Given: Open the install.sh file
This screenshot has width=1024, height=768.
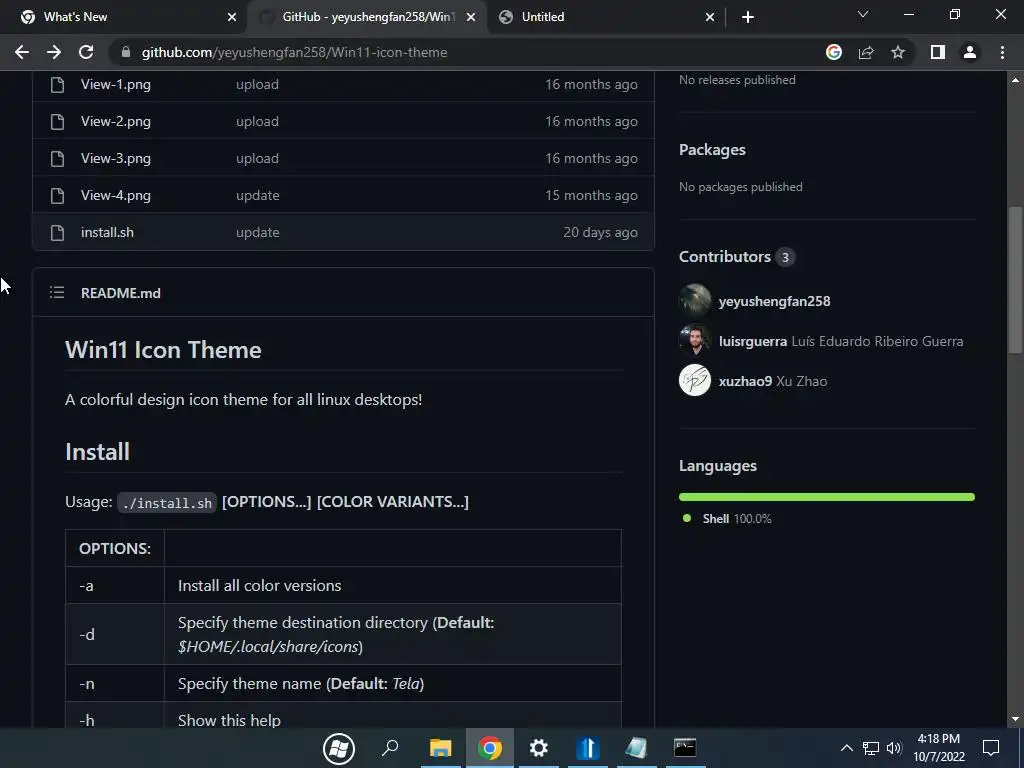Looking at the screenshot, I should [x=107, y=232].
